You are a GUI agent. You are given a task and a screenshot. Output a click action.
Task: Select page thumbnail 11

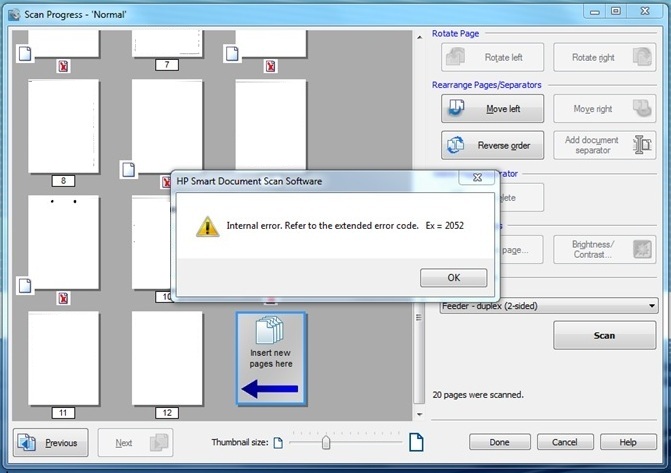click(63, 358)
